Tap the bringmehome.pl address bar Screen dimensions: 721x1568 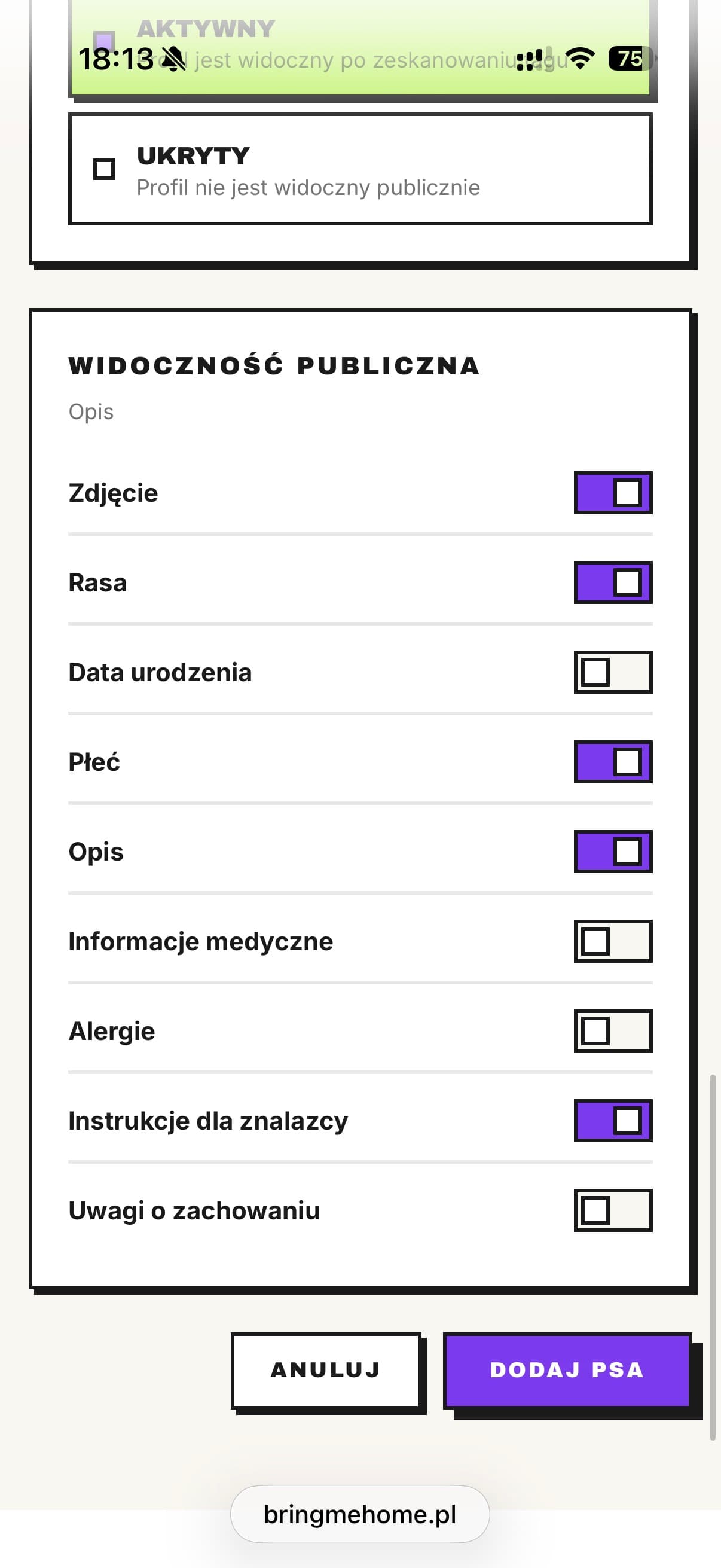click(x=360, y=1514)
